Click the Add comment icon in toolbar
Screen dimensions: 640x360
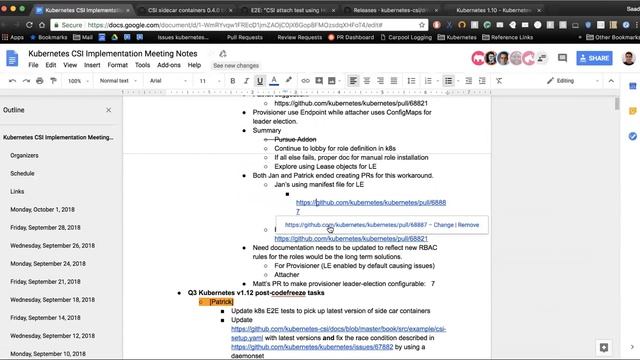(319, 81)
